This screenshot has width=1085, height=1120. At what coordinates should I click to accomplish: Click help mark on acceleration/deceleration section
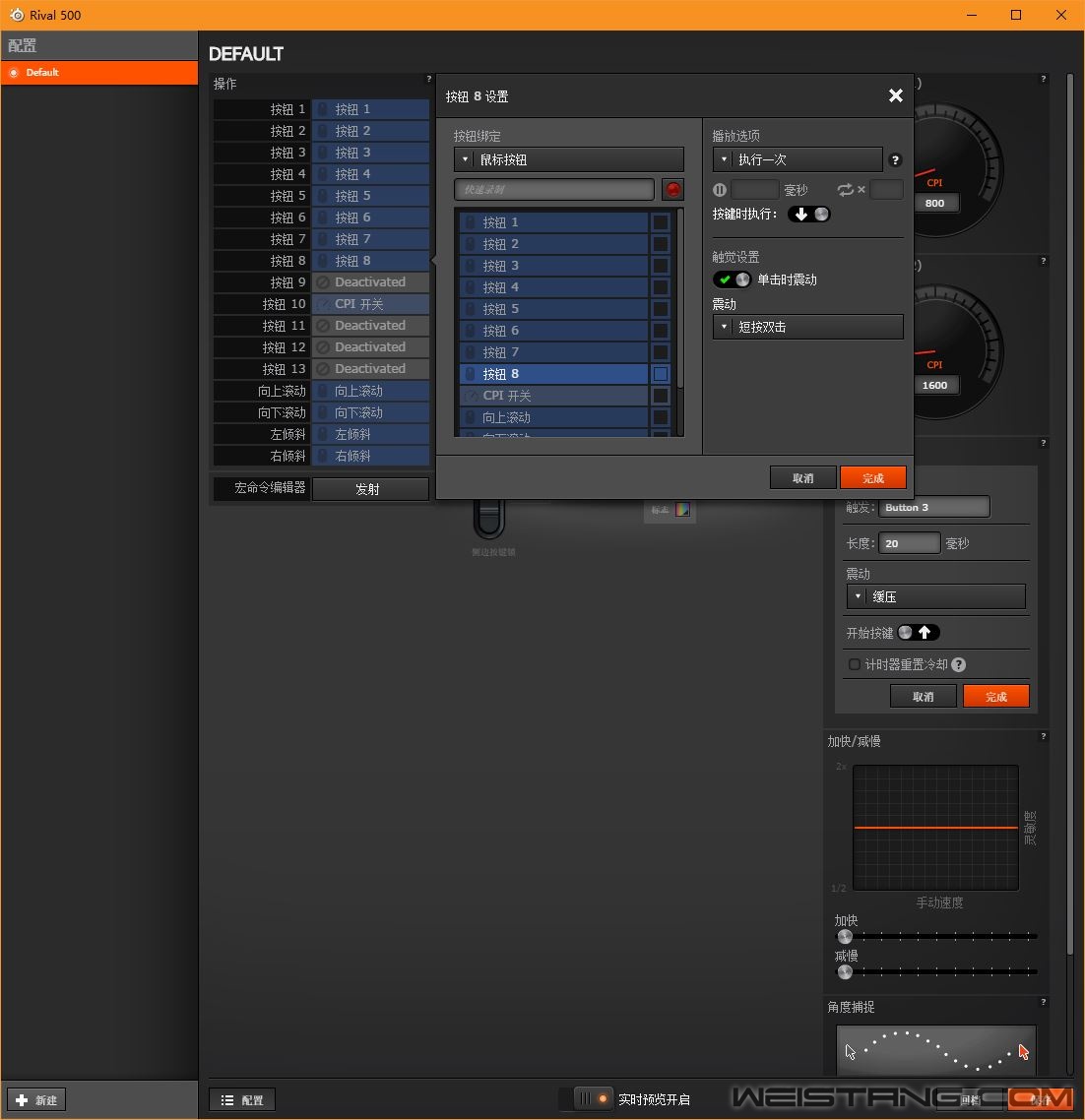(1044, 736)
